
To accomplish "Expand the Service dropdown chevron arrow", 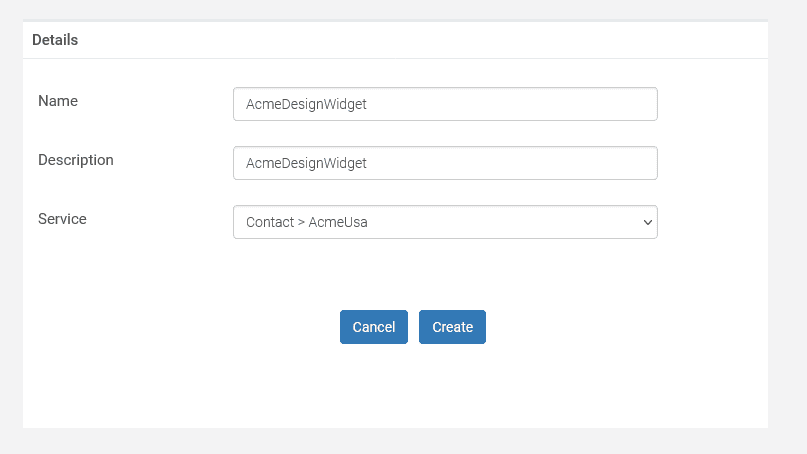I will [647, 222].
